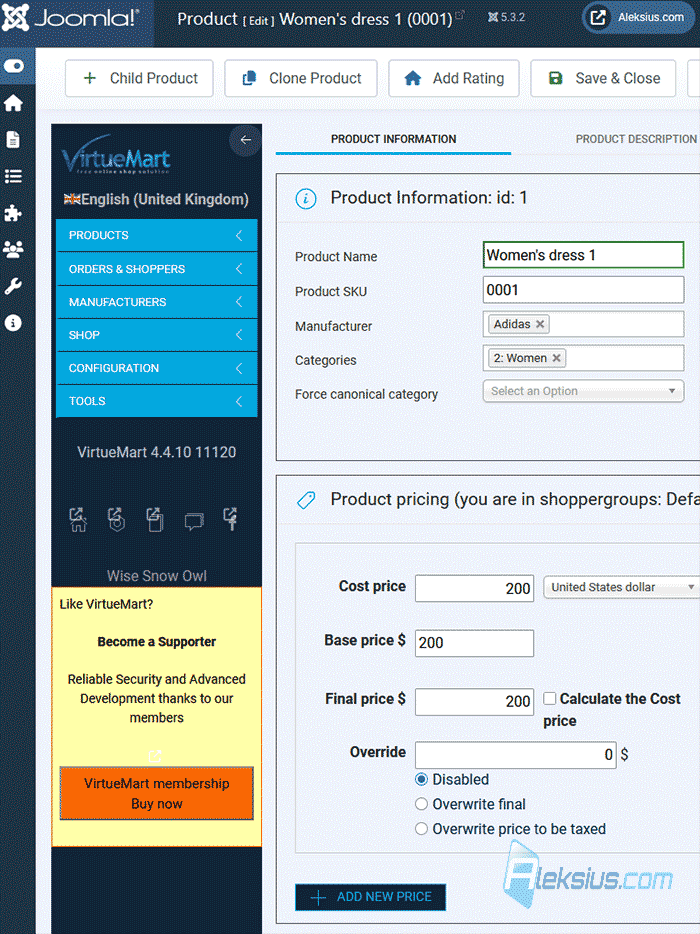This screenshot has width=700, height=934.
Task: Click VirtueMart 4.4.10 11120 version text
Action: (157, 452)
